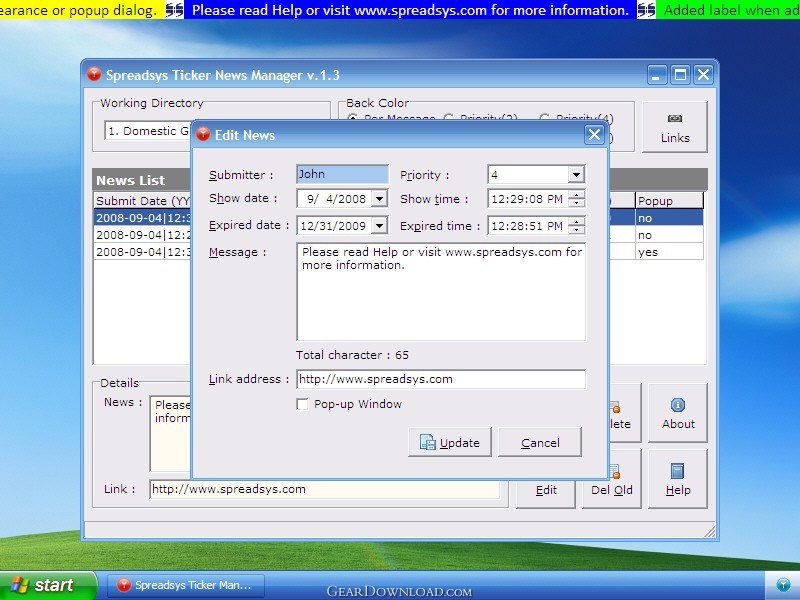Click Update button in Edit News
This screenshot has width=800, height=600.
pos(449,442)
